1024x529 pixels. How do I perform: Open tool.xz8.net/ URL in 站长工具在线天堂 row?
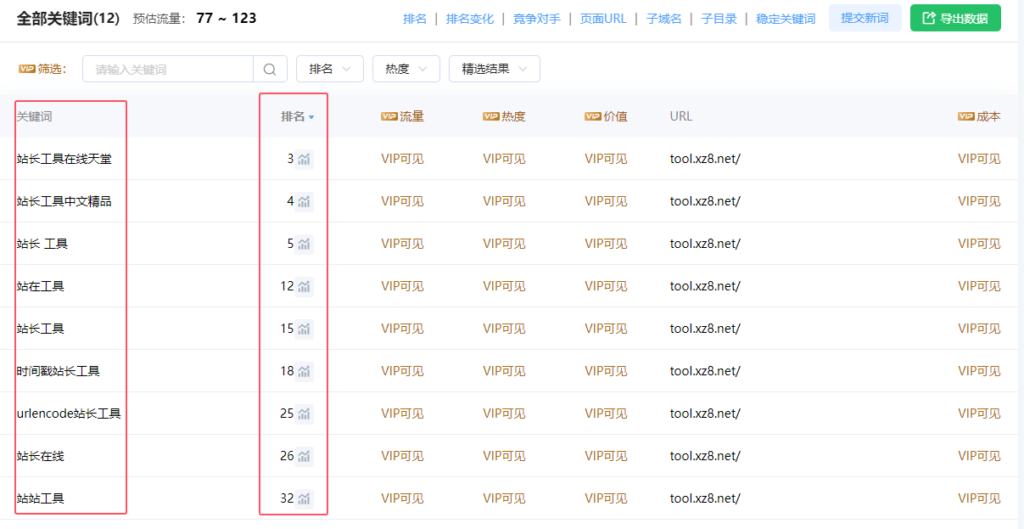[705, 159]
